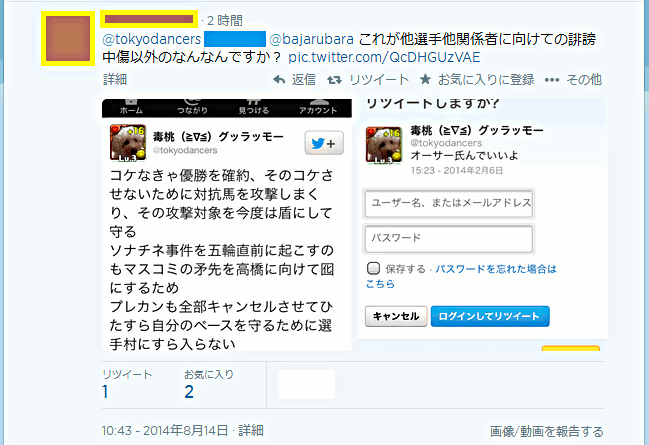Open the ホーム tab in embedded image
The width and height of the screenshot is (649, 445).
tap(131, 107)
